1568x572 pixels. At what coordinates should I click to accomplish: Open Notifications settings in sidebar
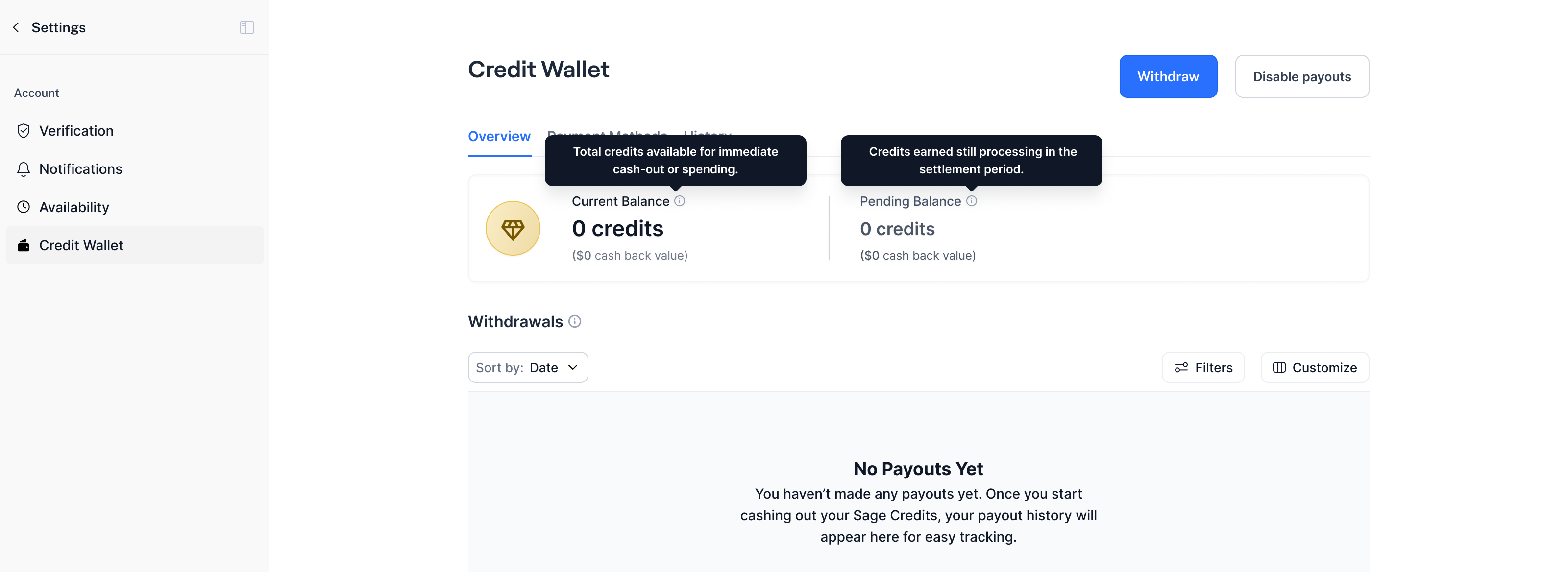pos(80,169)
